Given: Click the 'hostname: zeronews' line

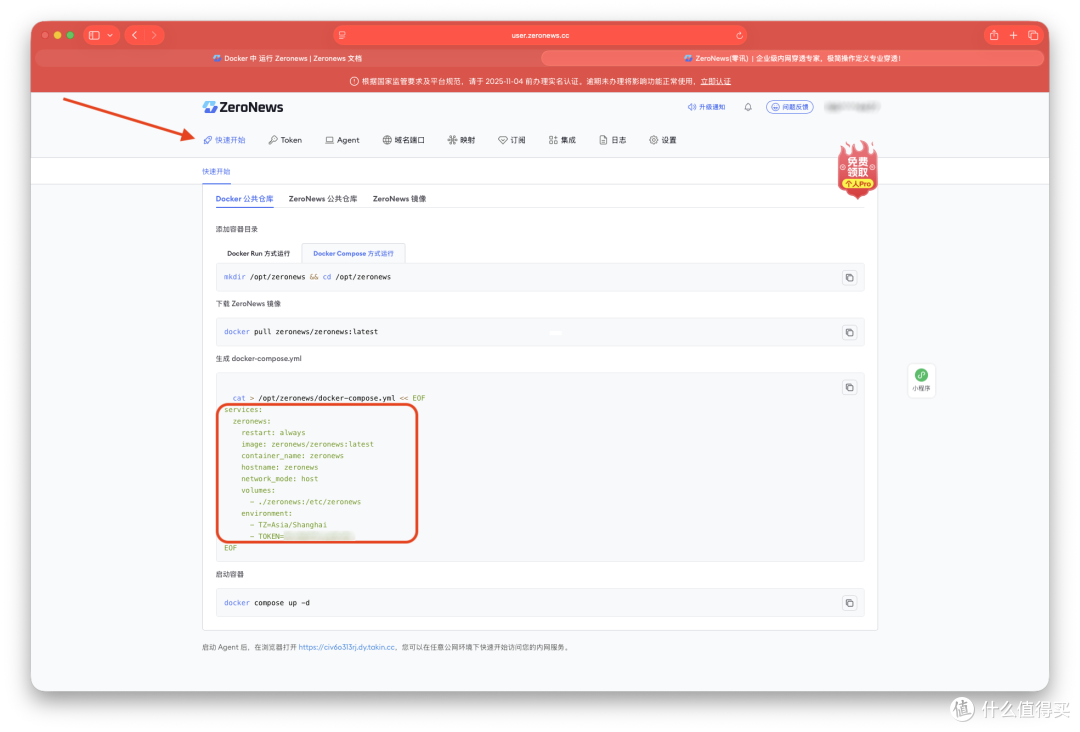Looking at the screenshot, I should tap(280, 468).
